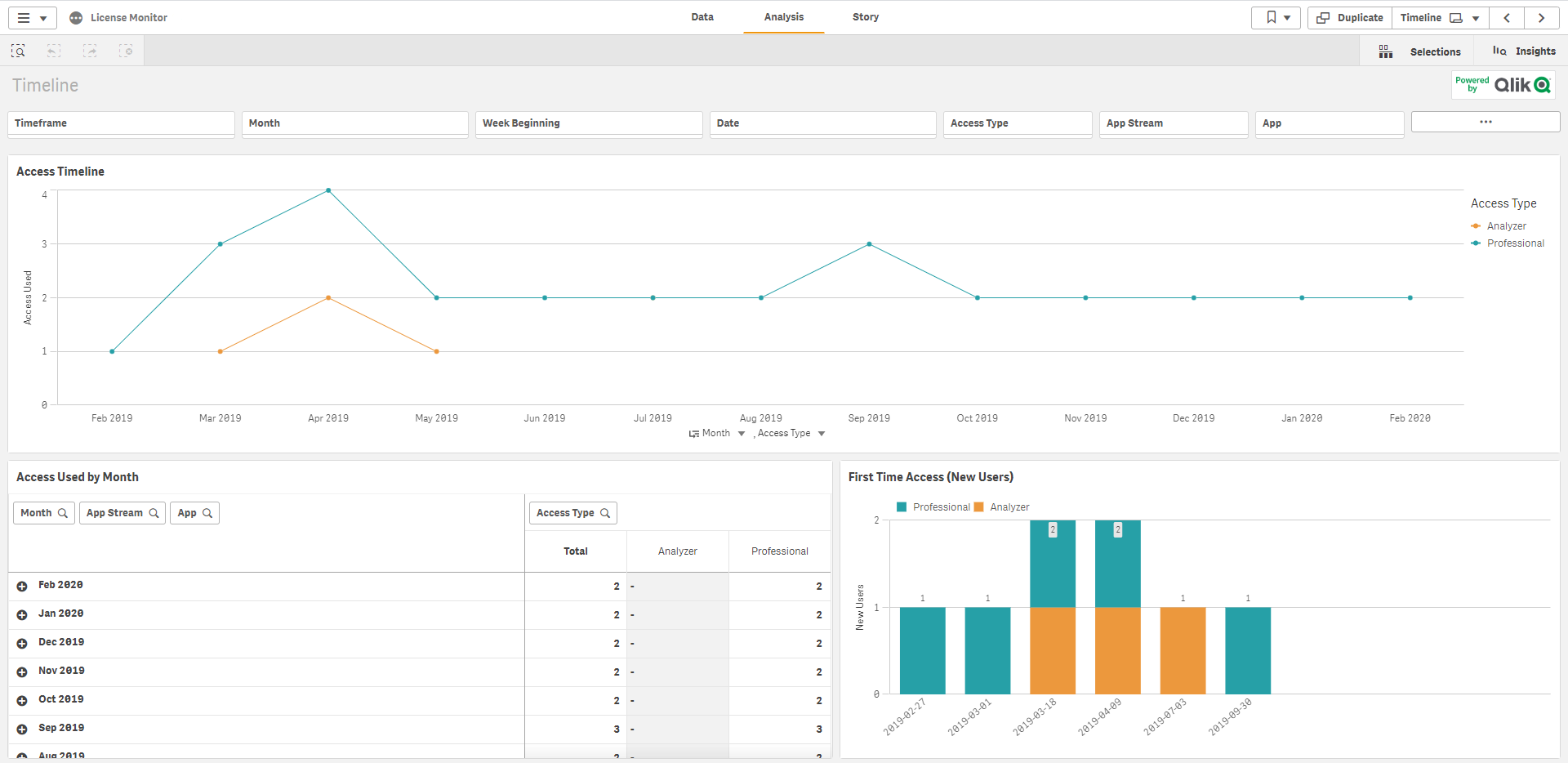
Task: Expand the Oct 2019 row
Action: tap(22, 701)
